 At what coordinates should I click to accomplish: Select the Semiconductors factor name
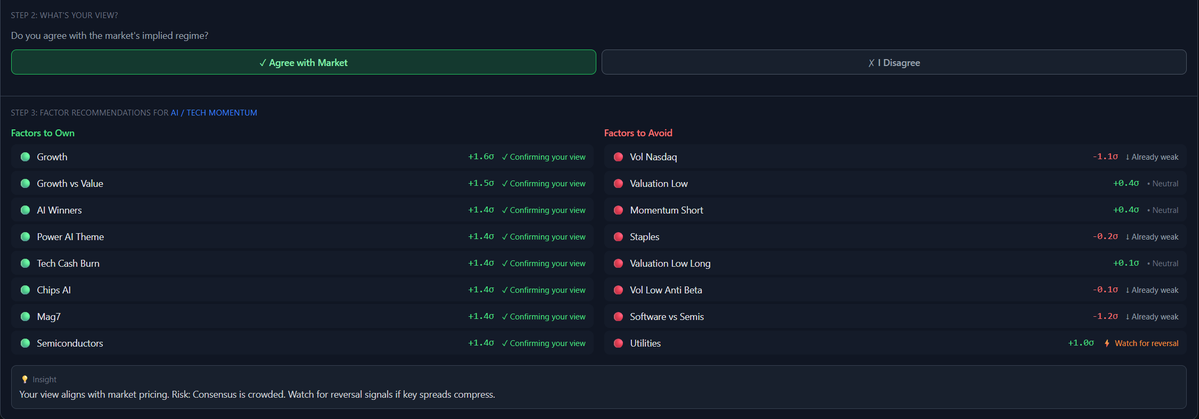tap(70, 343)
